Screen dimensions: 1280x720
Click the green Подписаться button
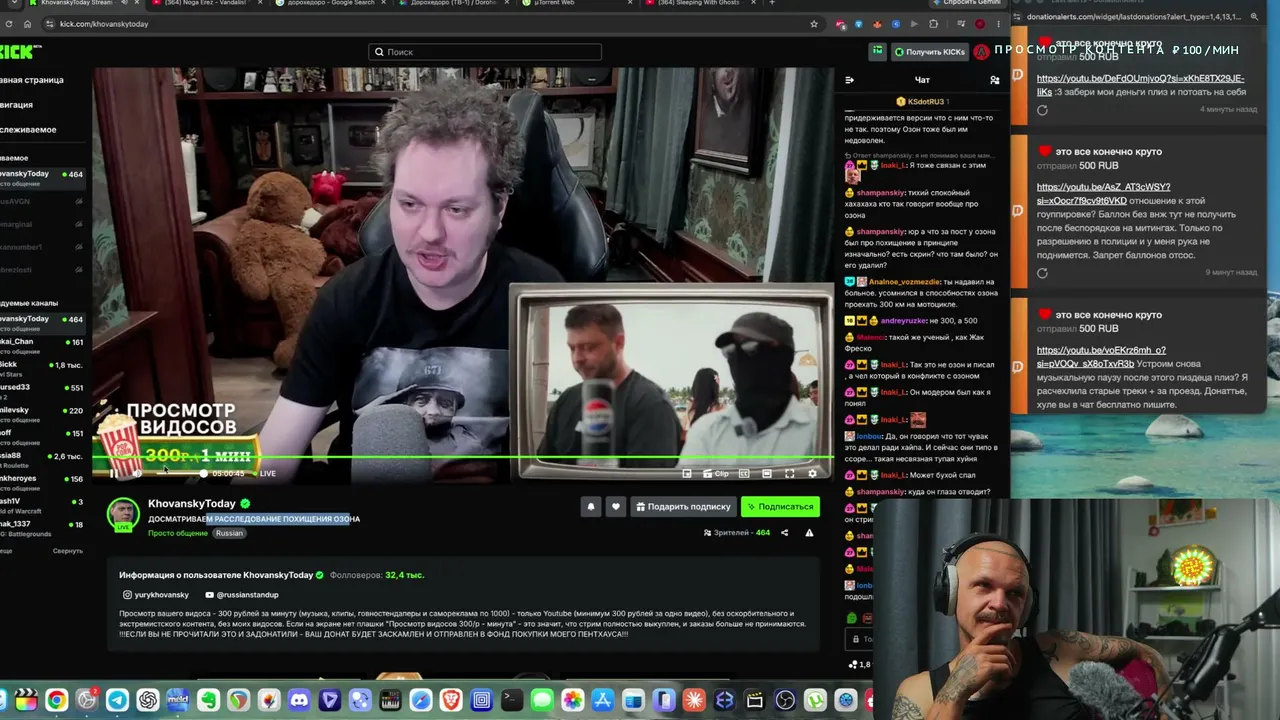point(780,507)
